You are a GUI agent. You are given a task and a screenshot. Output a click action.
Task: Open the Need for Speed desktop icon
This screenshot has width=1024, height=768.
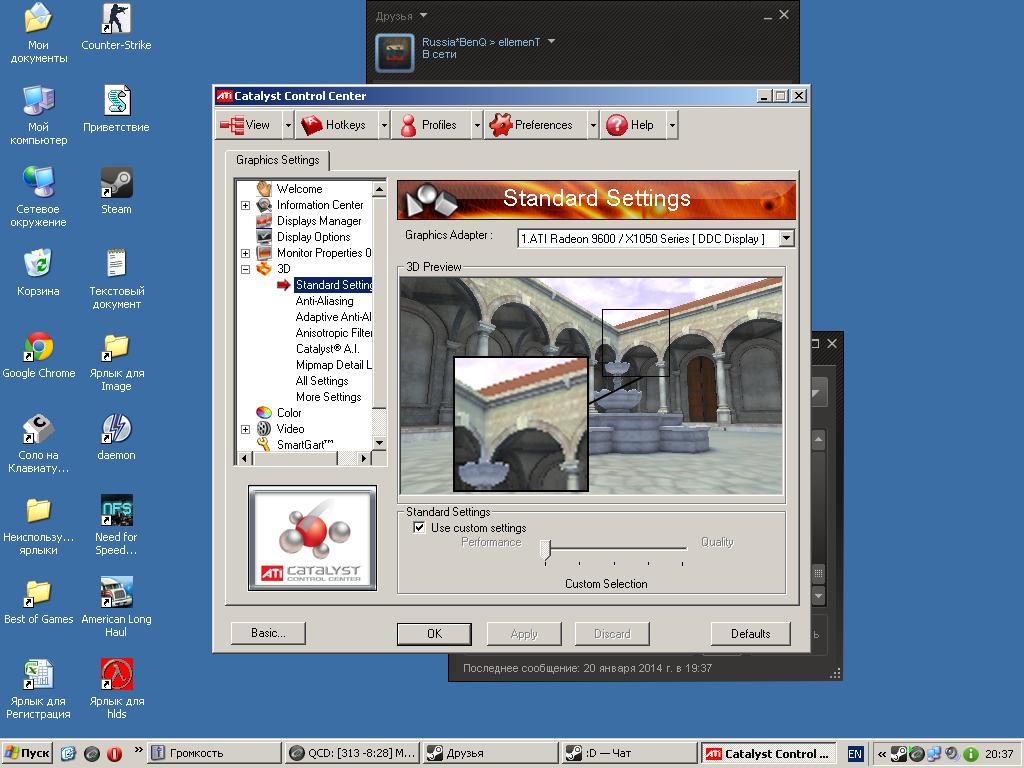(116, 525)
